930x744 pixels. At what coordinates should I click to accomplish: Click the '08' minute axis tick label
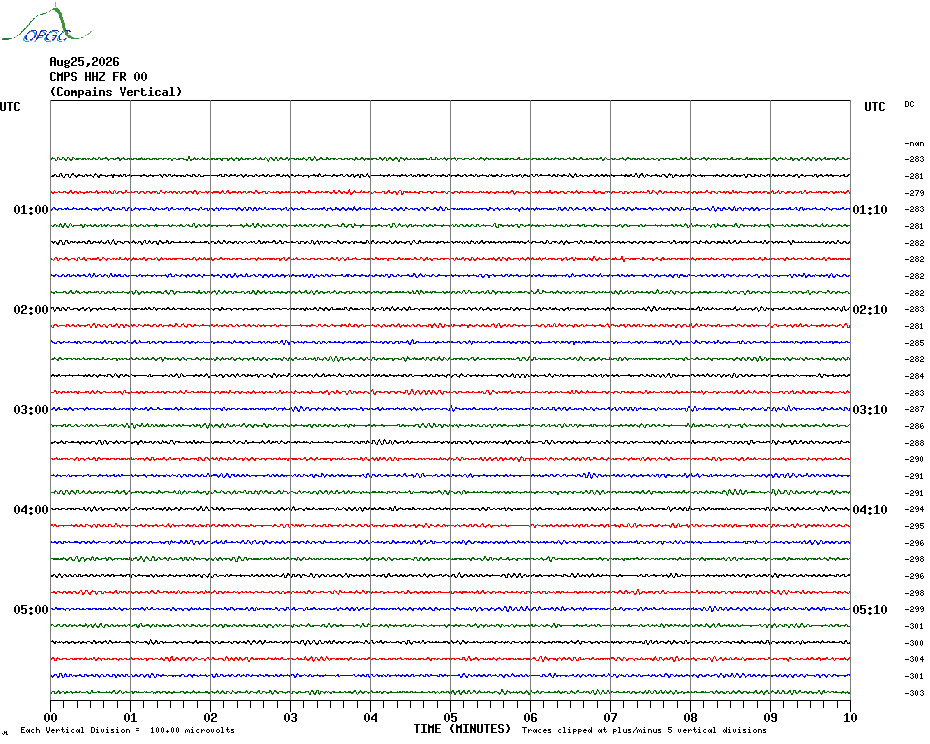[x=690, y=717]
